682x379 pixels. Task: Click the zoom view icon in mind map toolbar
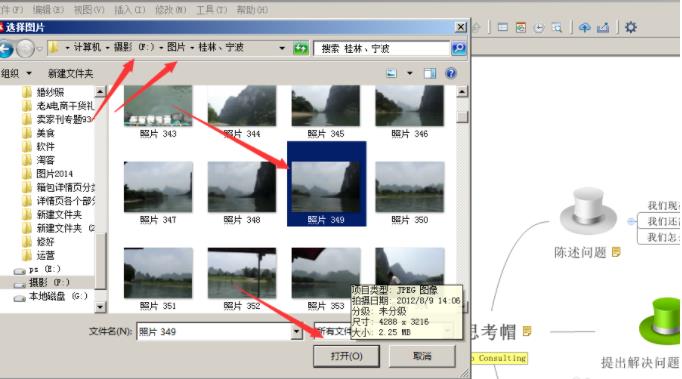[x=557, y=28]
